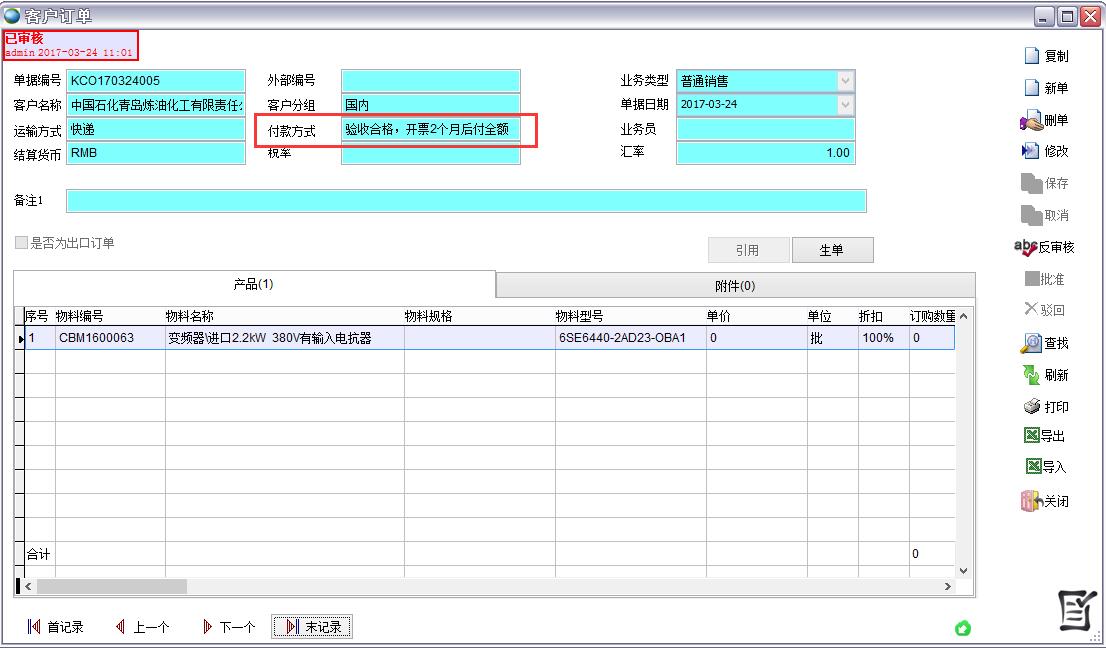Switch to the 附件(0) tab
The image size is (1106, 648).
735,284
